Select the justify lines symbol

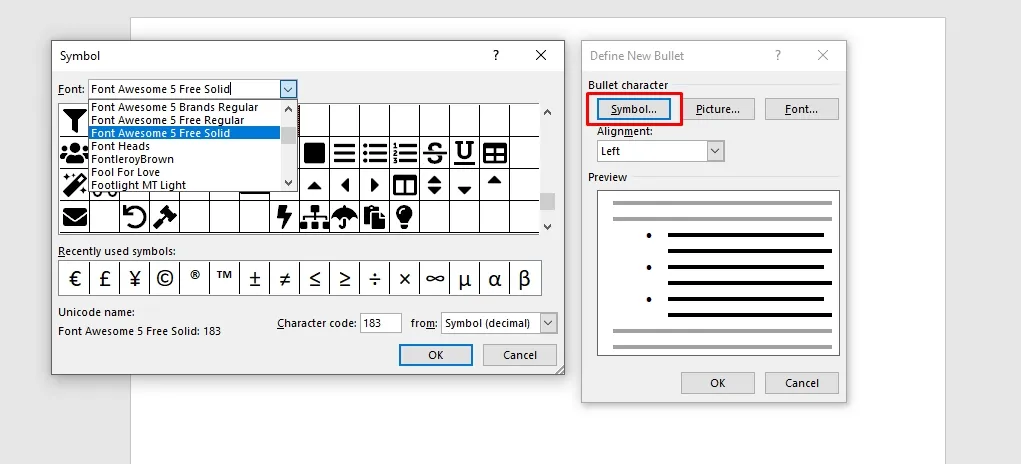pos(344,153)
